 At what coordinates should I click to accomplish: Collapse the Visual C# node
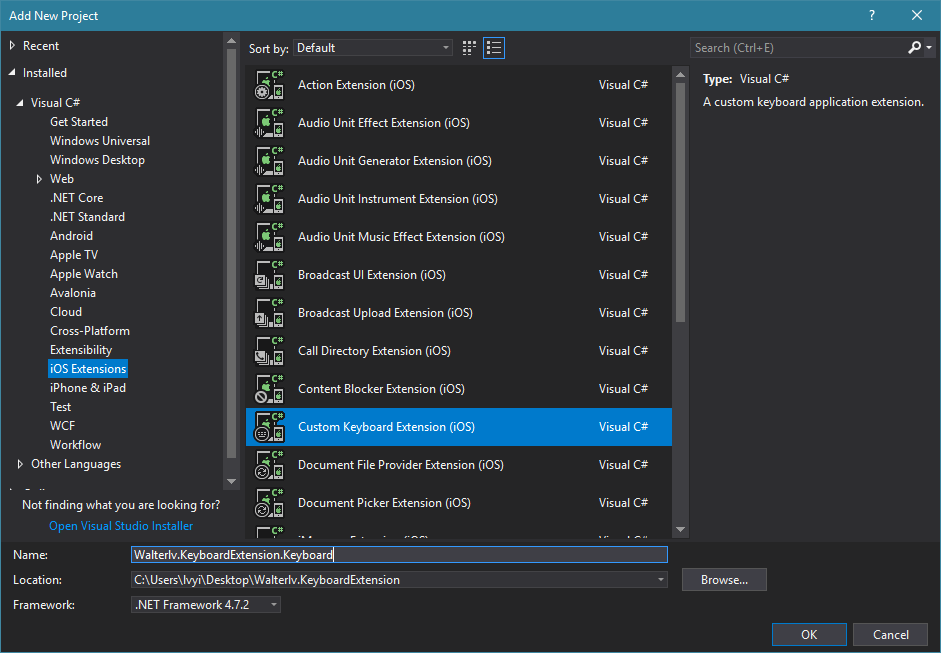pos(20,103)
